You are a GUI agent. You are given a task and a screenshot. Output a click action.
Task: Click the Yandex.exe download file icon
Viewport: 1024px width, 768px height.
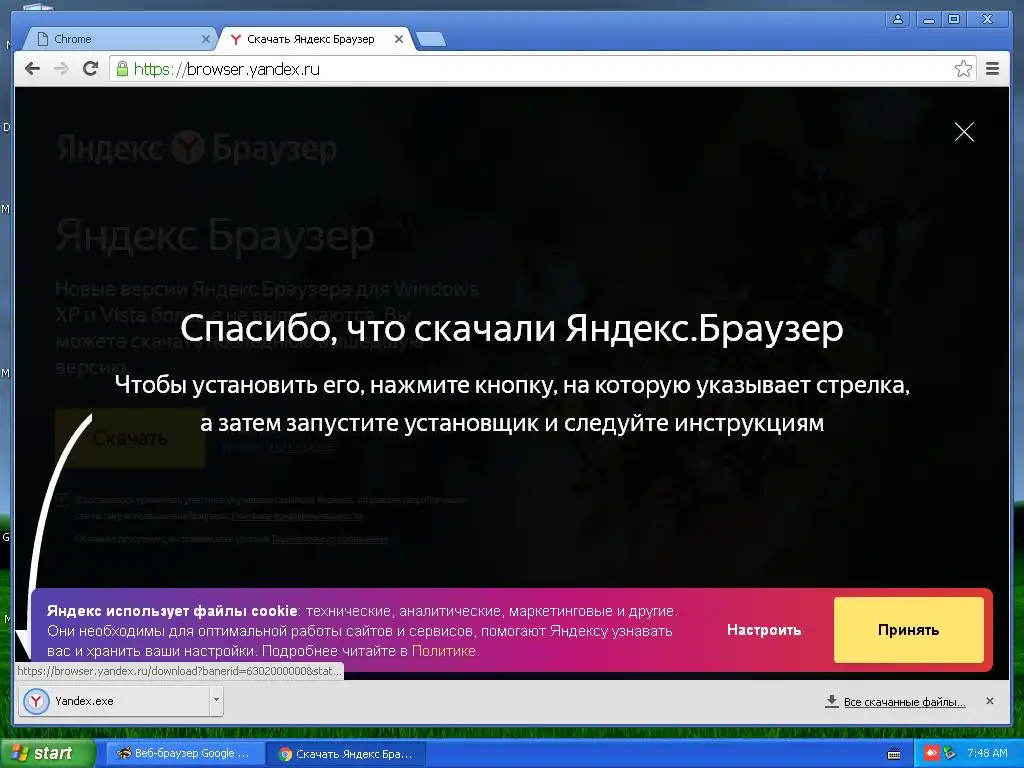[x=36, y=701]
